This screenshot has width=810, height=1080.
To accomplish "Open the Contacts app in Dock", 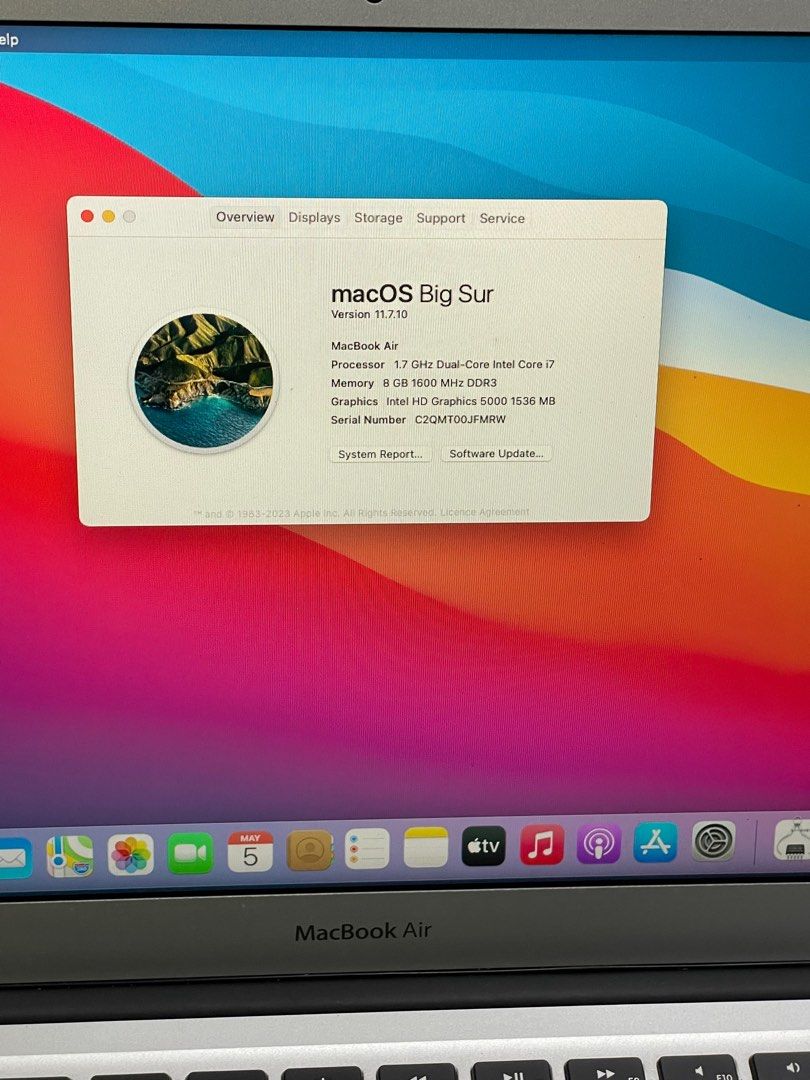I will point(309,850).
